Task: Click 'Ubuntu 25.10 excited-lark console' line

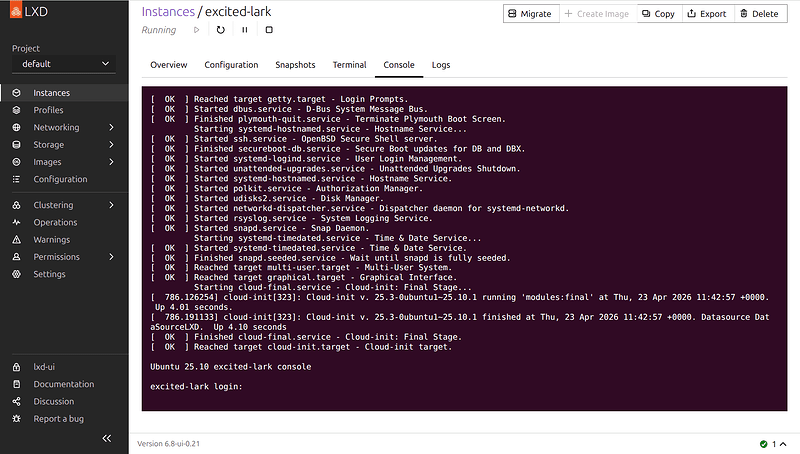Action: pyautogui.click(x=231, y=367)
